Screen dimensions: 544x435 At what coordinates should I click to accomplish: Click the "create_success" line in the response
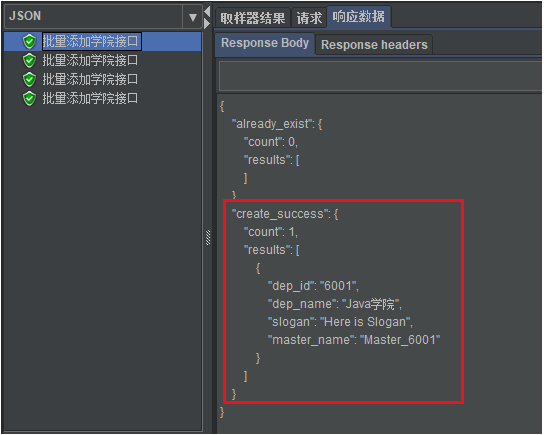click(x=285, y=214)
